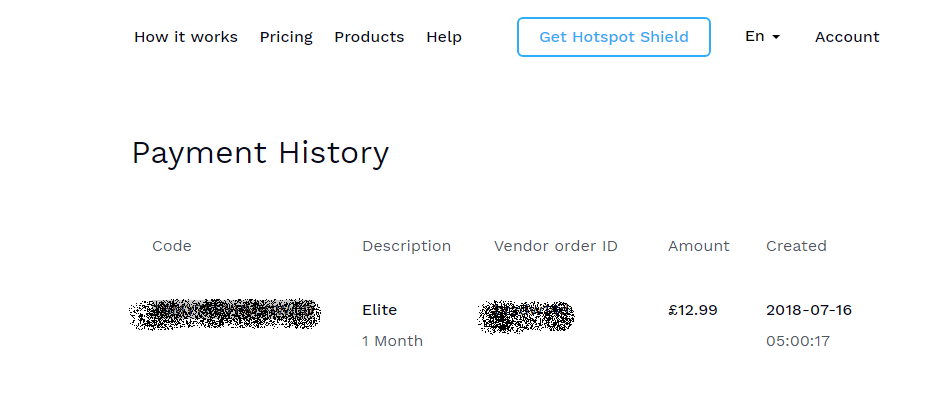Click the 2018-07-16 created date
944x395 pixels.
tap(809, 310)
